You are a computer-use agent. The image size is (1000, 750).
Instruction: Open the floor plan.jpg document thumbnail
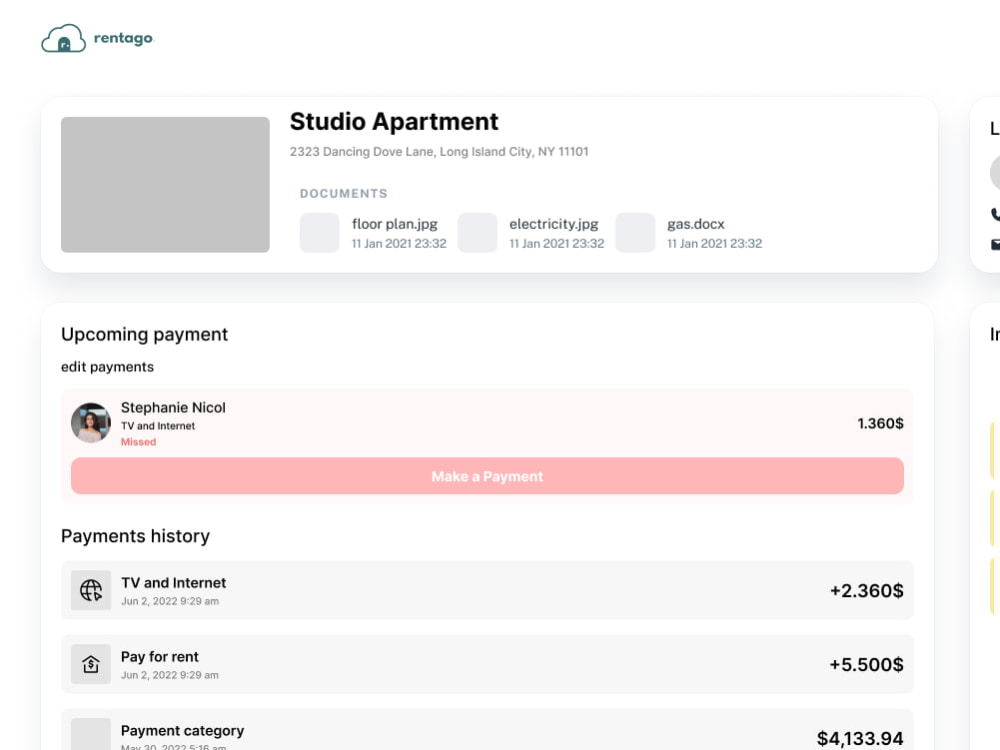tap(320, 233)
